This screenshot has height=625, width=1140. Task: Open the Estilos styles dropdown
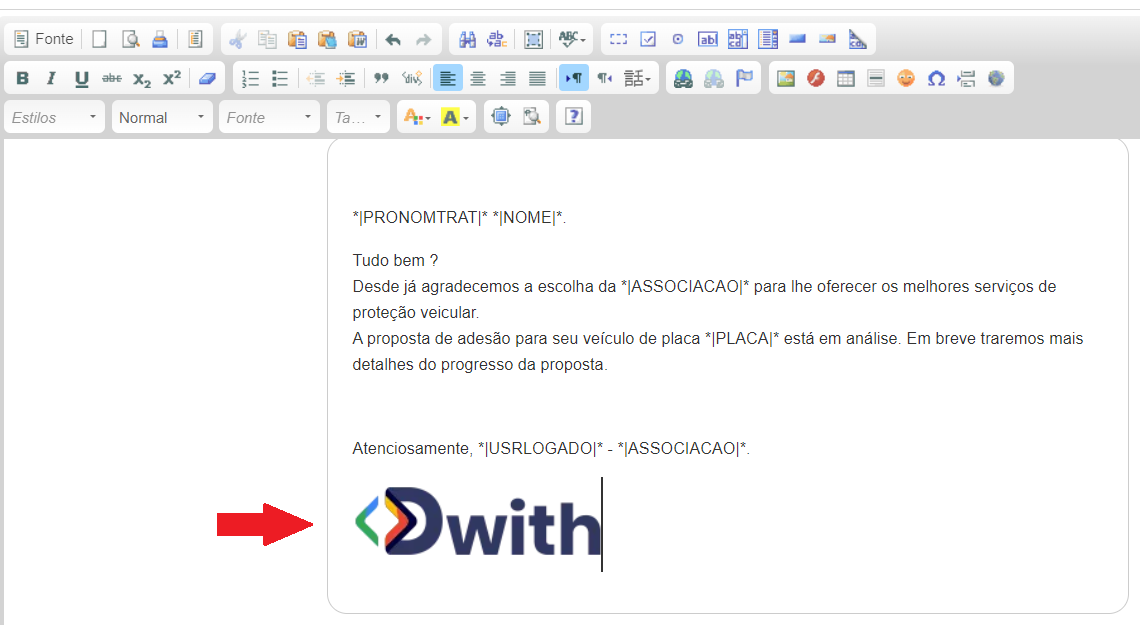point(55,117)
